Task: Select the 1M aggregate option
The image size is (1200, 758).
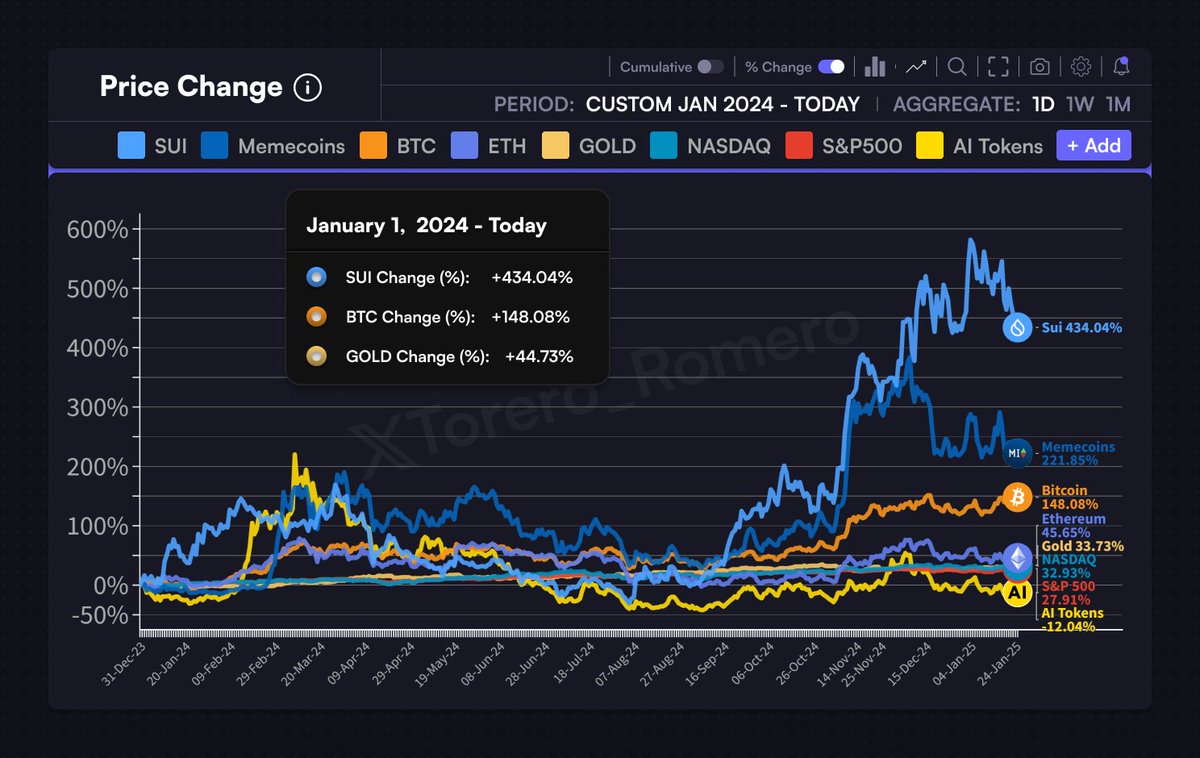Action: click(1118, 104)
